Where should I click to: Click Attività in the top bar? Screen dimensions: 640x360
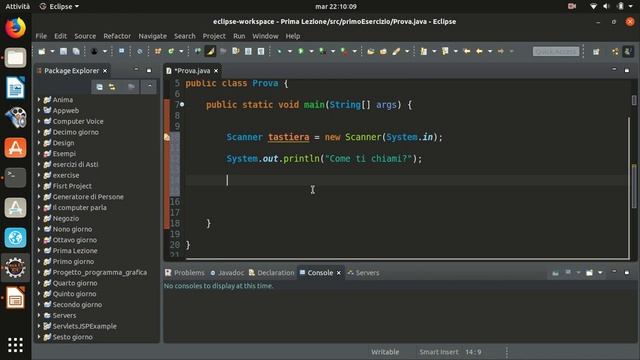(18, 7)
